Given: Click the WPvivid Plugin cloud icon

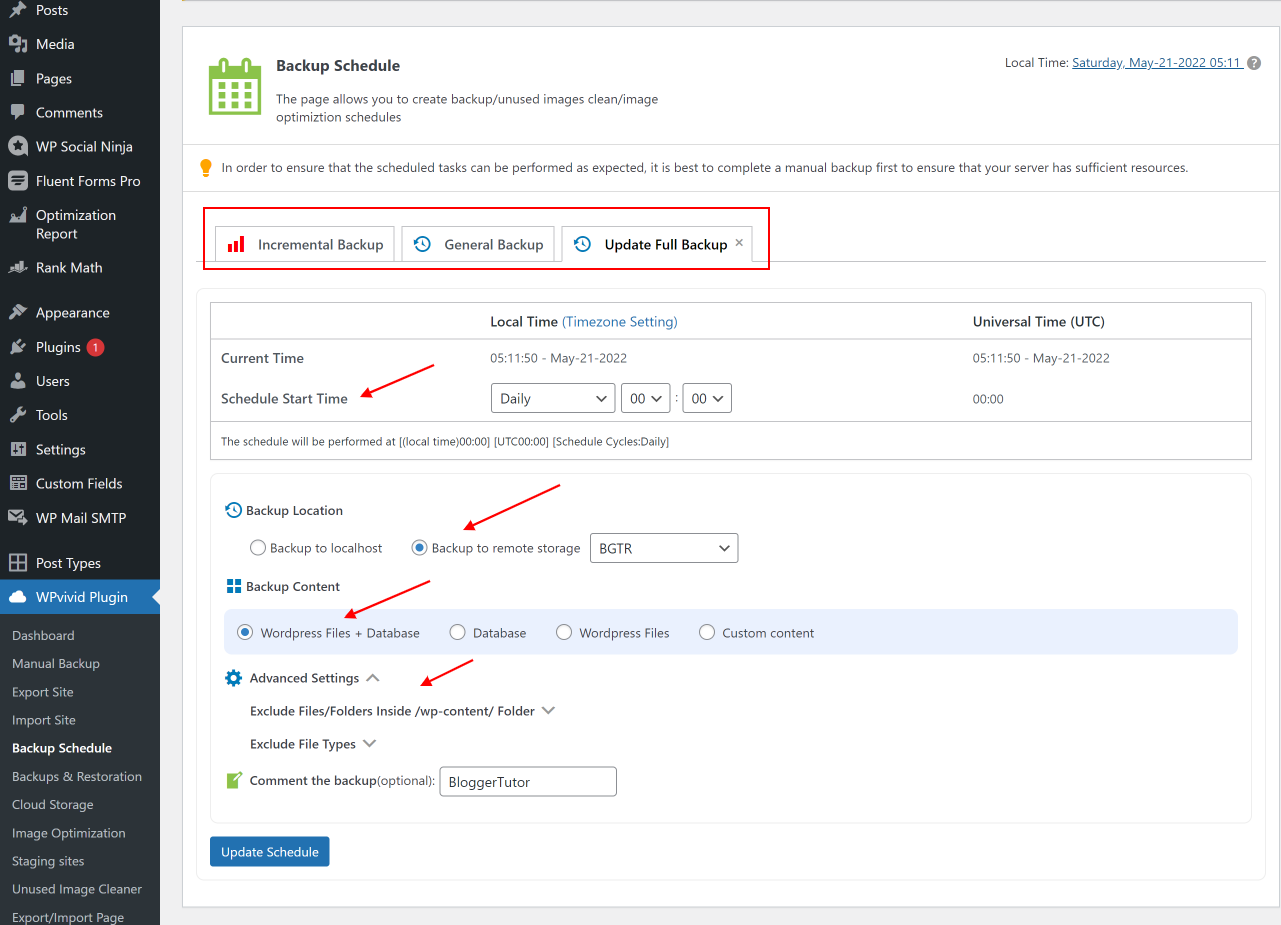Looking at the screenshot, I should [x=18, y=597].
